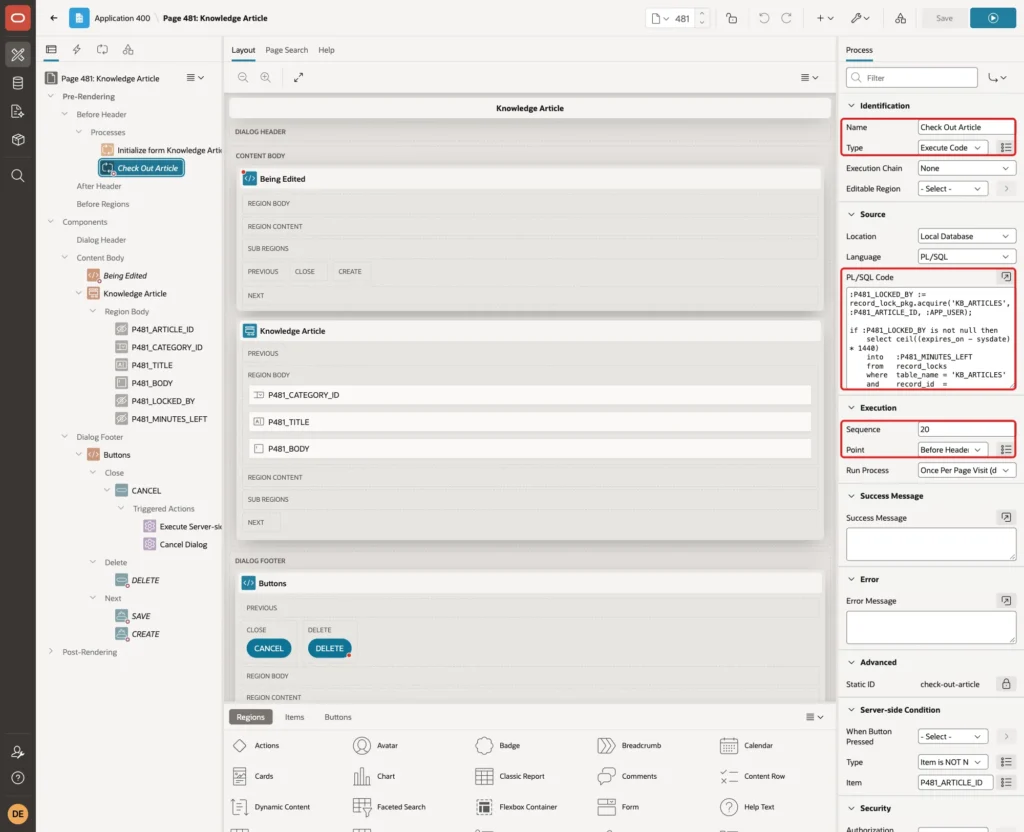Switch to the Processing tab
The image size is (1024, 832).
pyautogui.click(x=103, y=50)
